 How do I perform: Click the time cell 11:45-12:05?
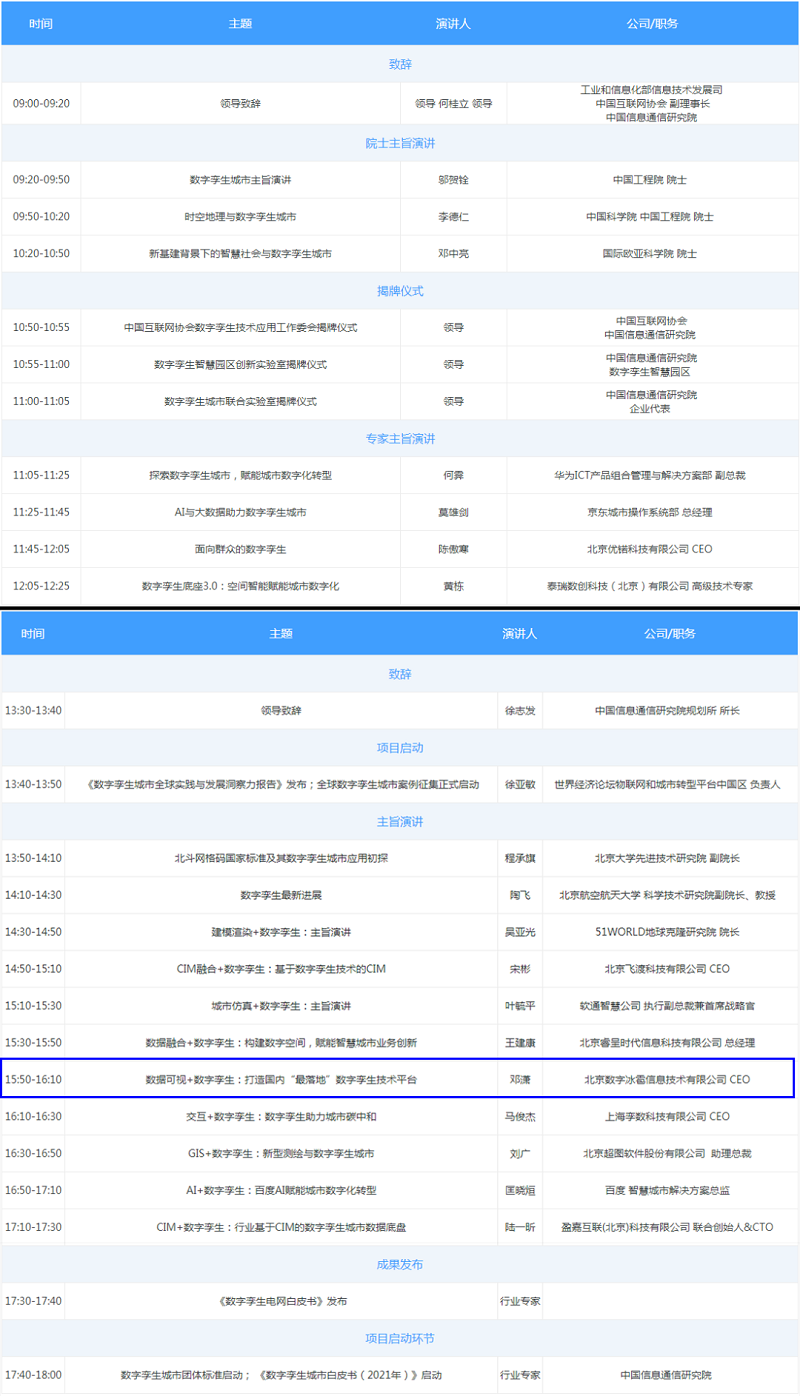41,549
